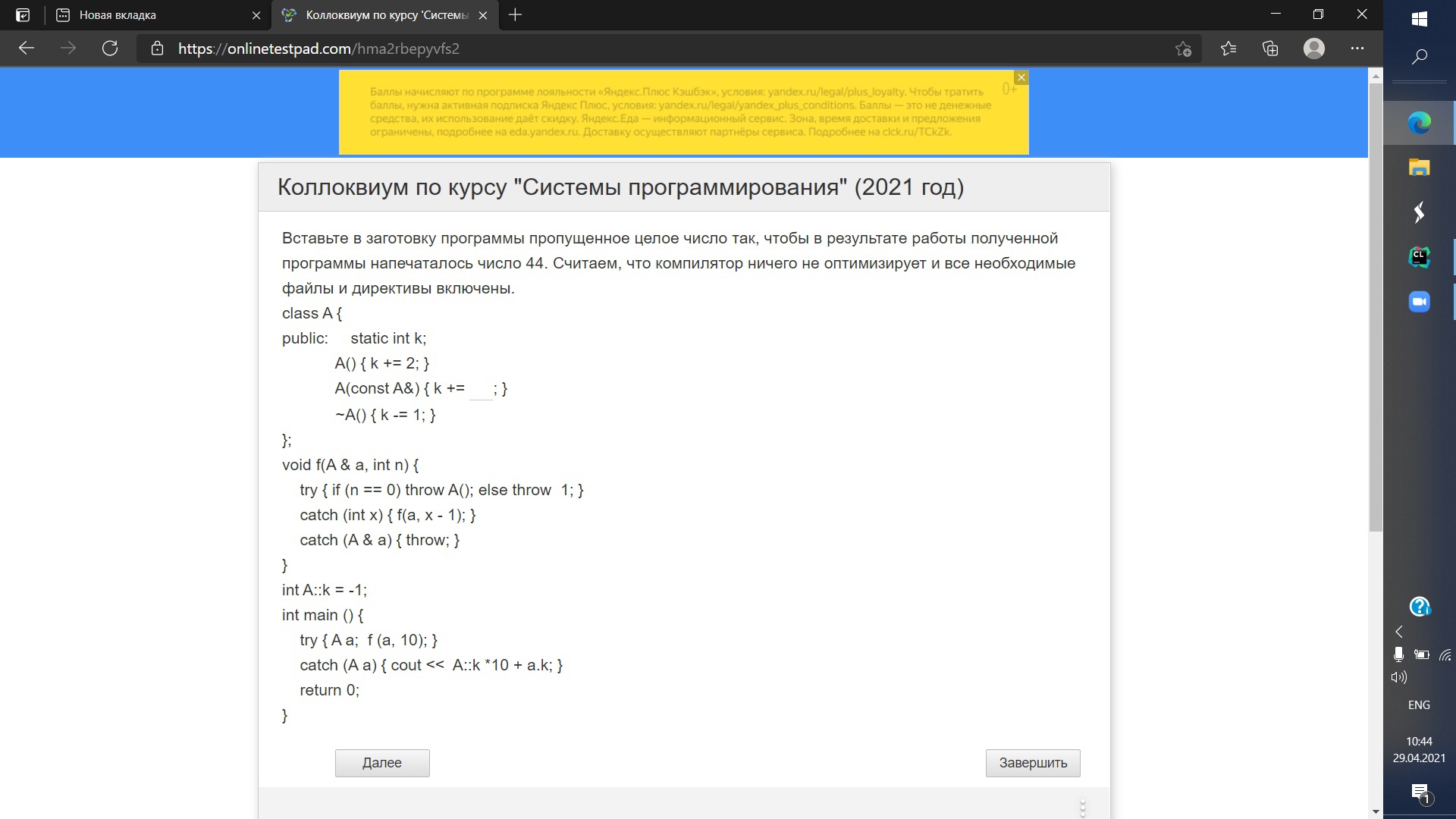Click the code line "try { A a; f (a, 10); }"

click(369, 640)
